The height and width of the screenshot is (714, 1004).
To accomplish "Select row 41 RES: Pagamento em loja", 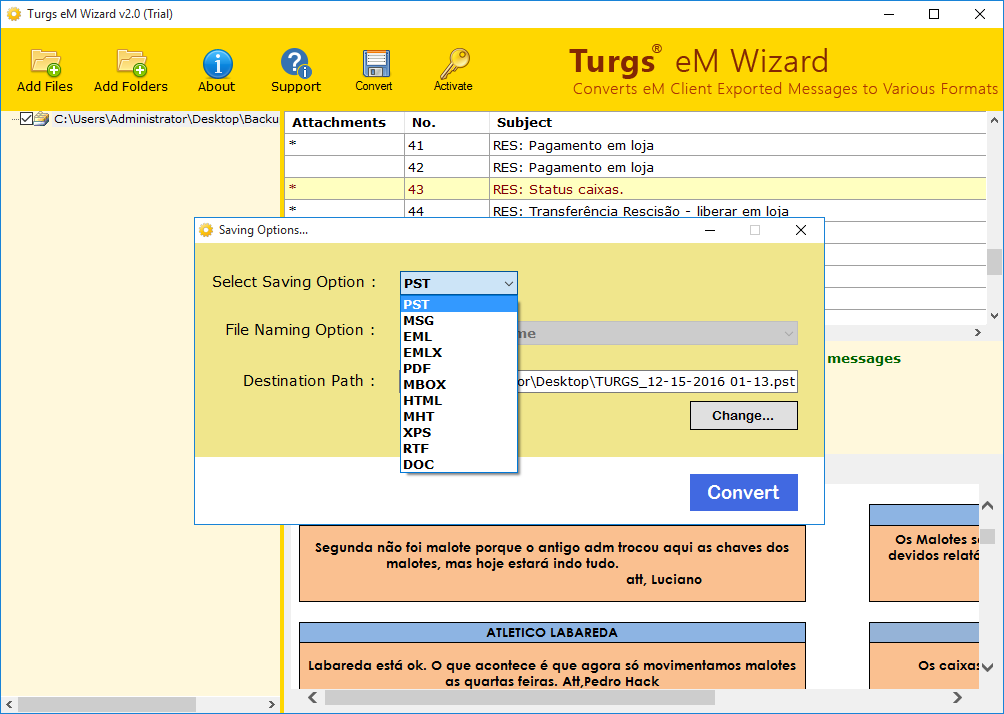I will [x=635, y=145].
